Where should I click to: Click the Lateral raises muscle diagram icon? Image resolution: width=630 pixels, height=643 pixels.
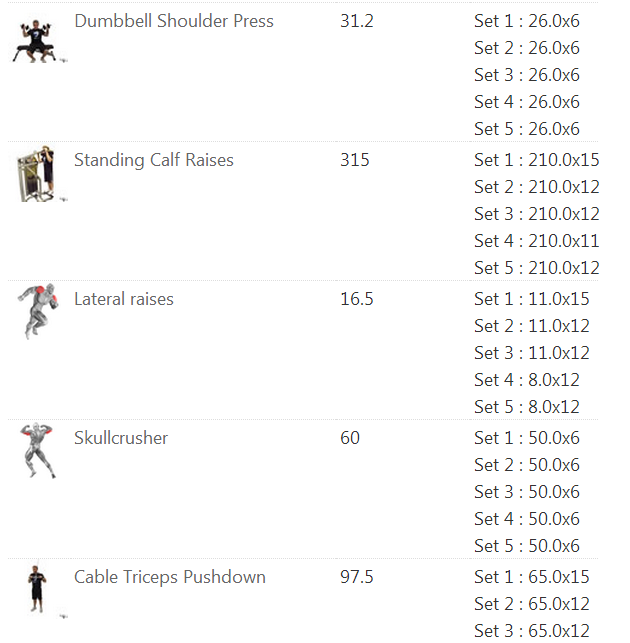coord(38,311)
